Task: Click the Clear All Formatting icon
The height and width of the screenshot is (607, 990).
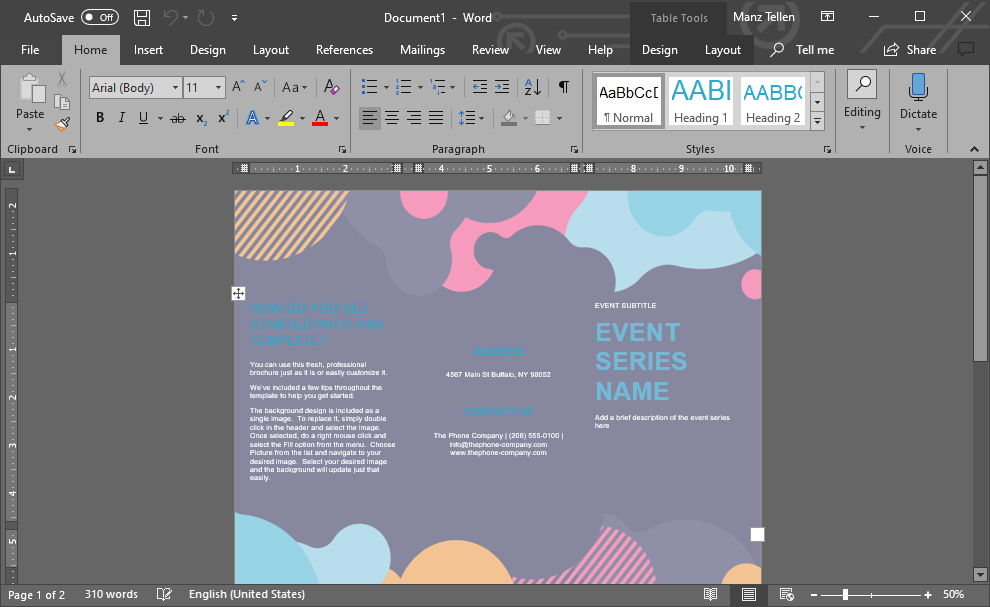Action: pos(332,88)
